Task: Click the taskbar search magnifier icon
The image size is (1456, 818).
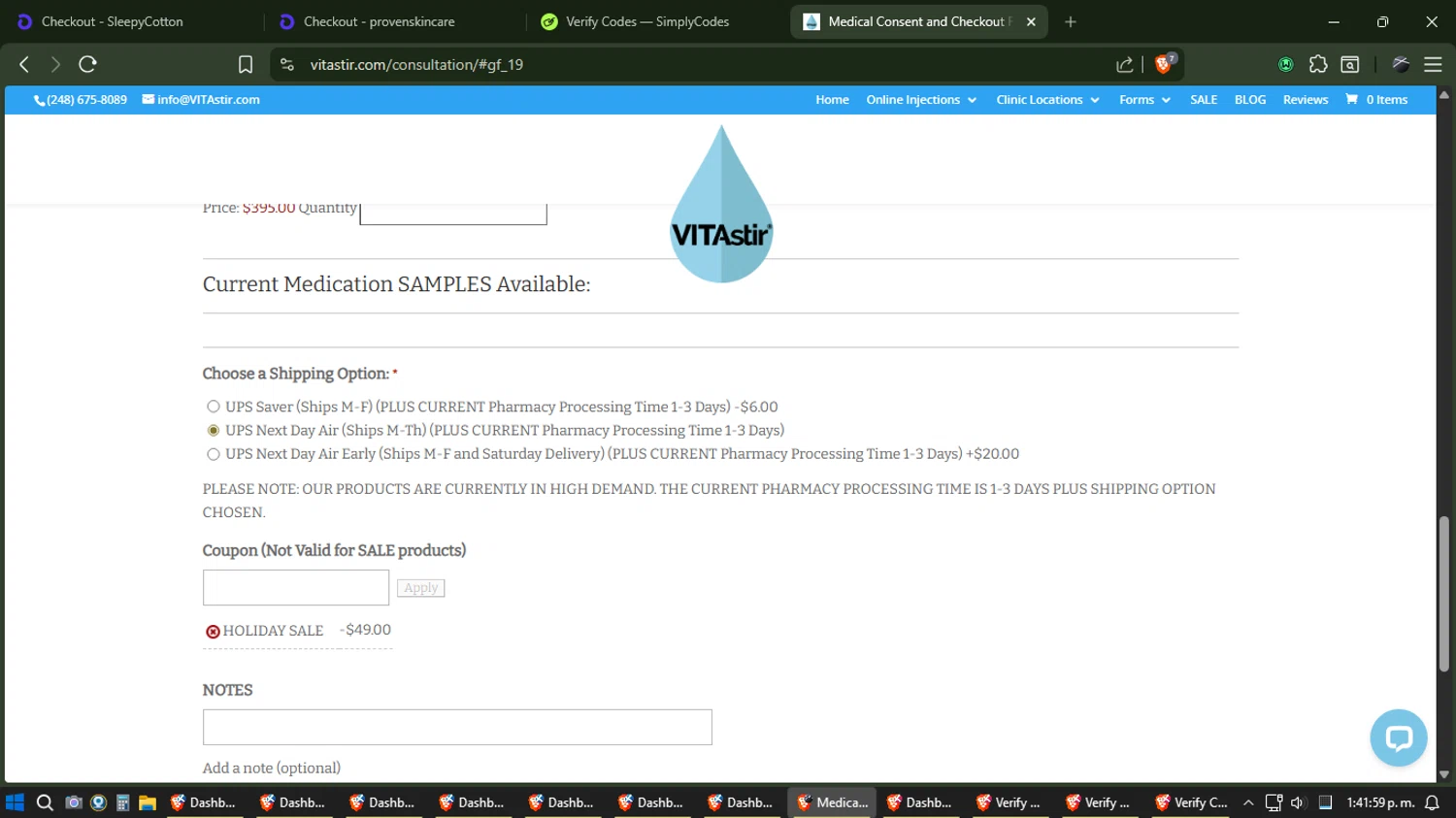Action: 45,802
